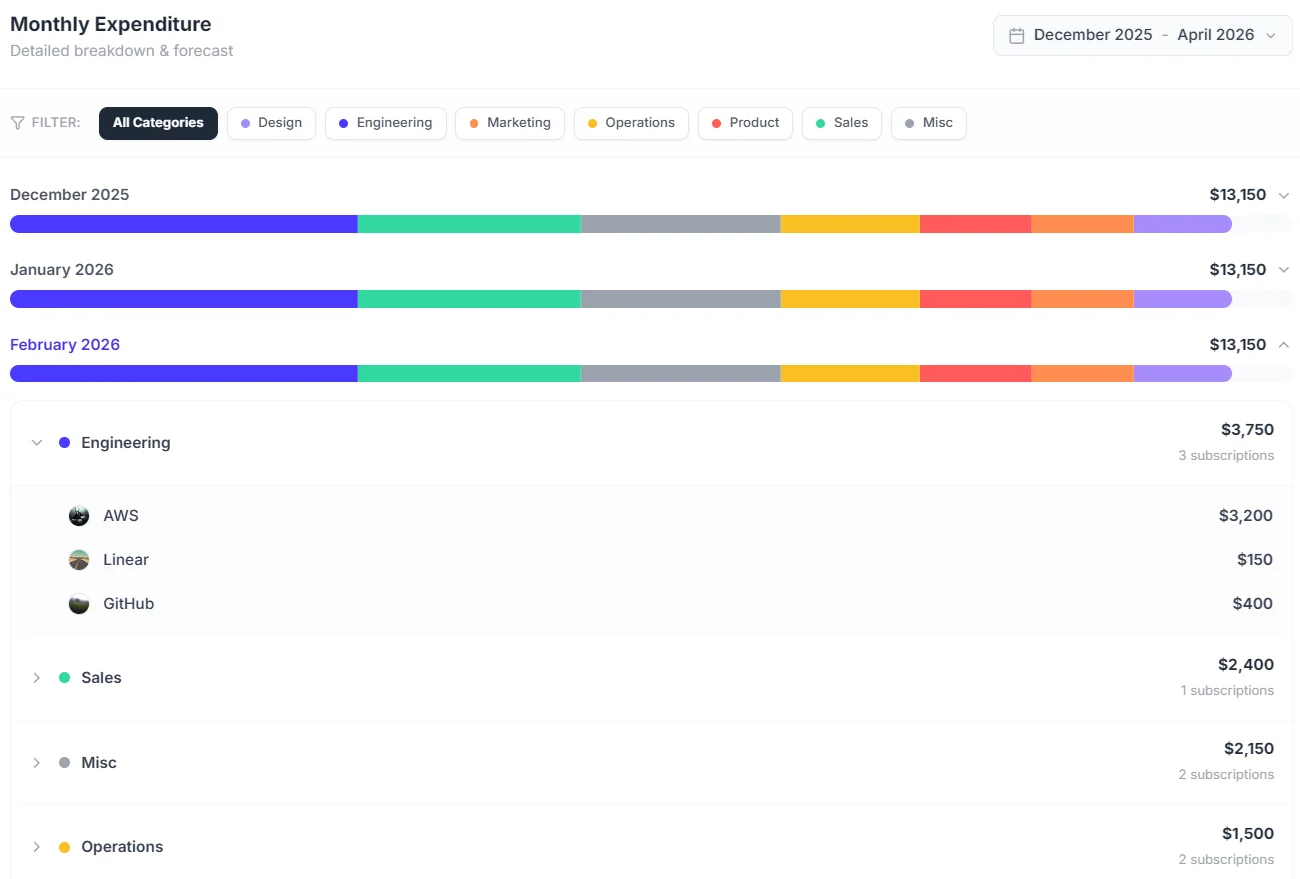The height and width of the screenshot is (879, 1300).
Task: Expand the Misc category row
Action: [37, 763]
